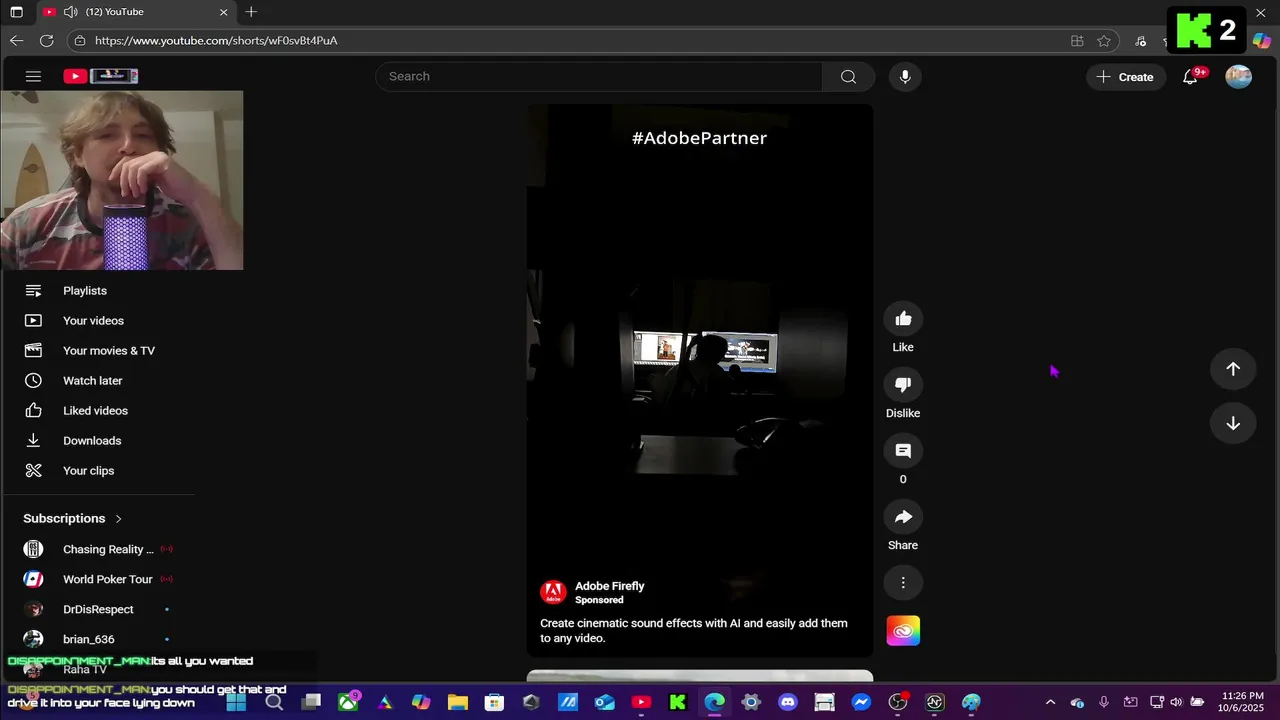The height and width of the screenshot is (720, 1280).
Task: Open Chasing Reality subscription channel
Action: point(110,549)
